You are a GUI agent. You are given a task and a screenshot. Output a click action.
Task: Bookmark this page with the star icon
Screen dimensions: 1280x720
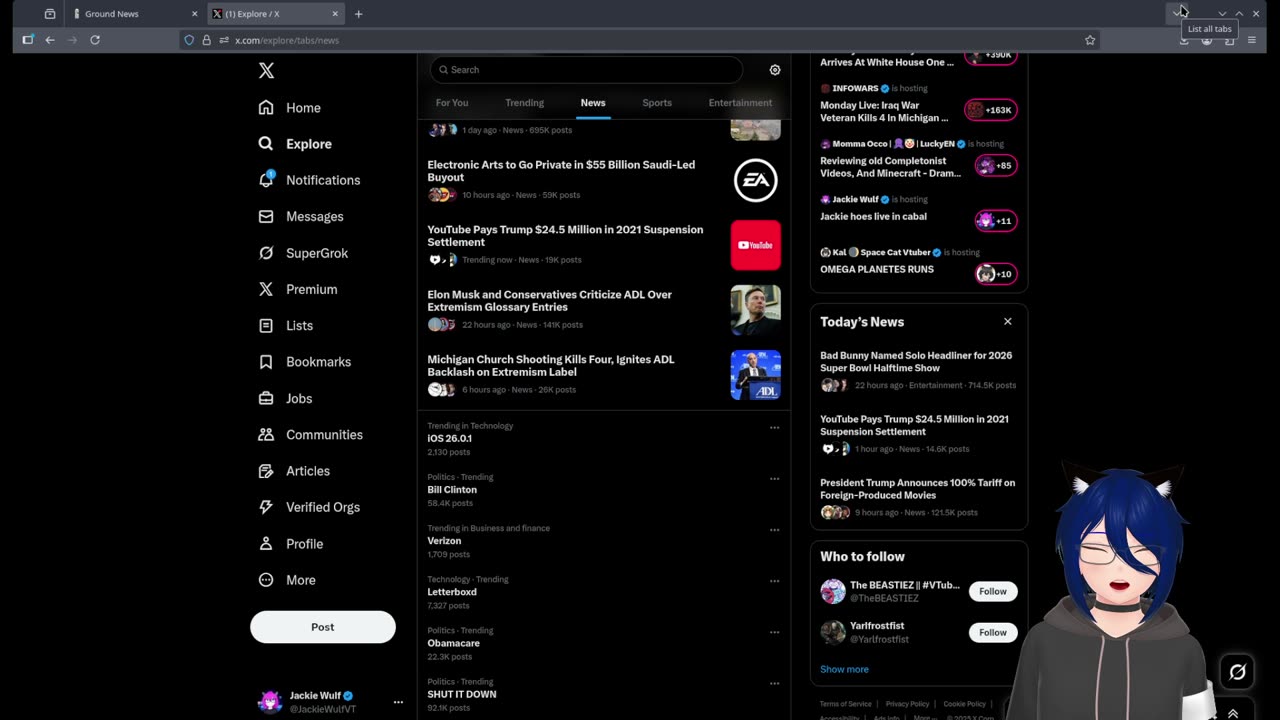pyautogui.click(x=1090, y=40)
